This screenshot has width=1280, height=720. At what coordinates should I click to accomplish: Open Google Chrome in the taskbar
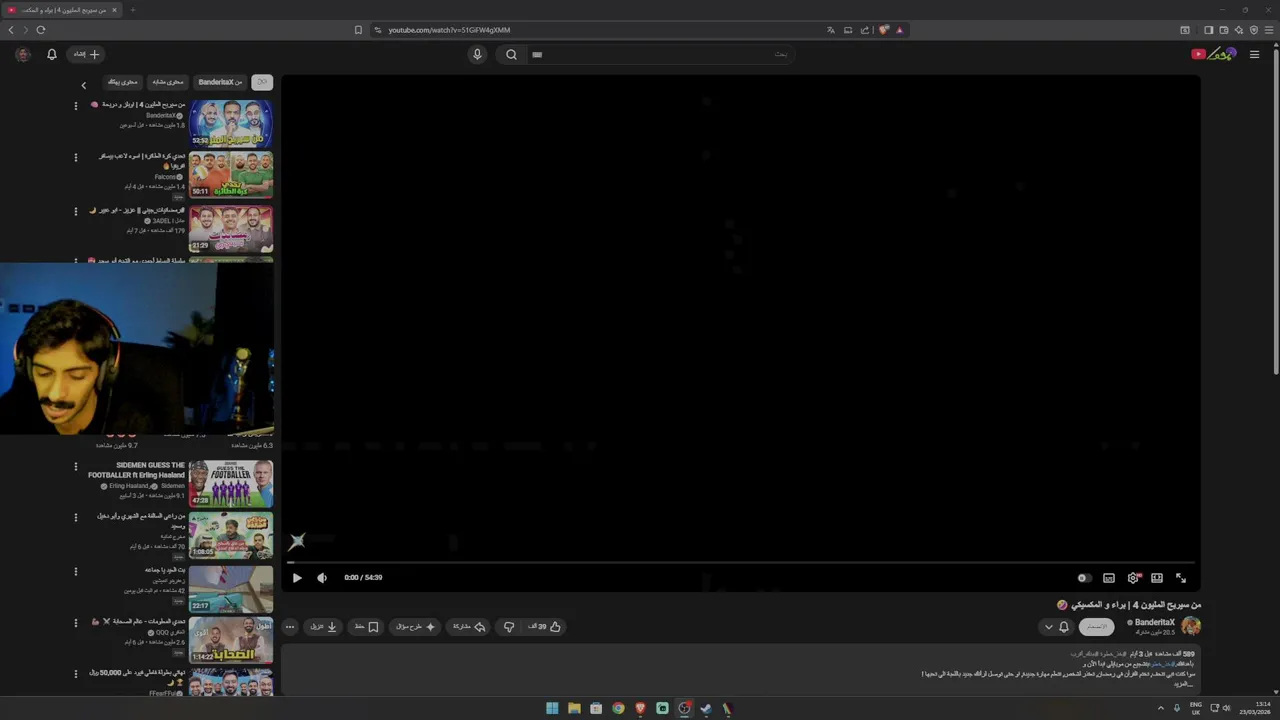pyautogui.click(x=618, y=708)
